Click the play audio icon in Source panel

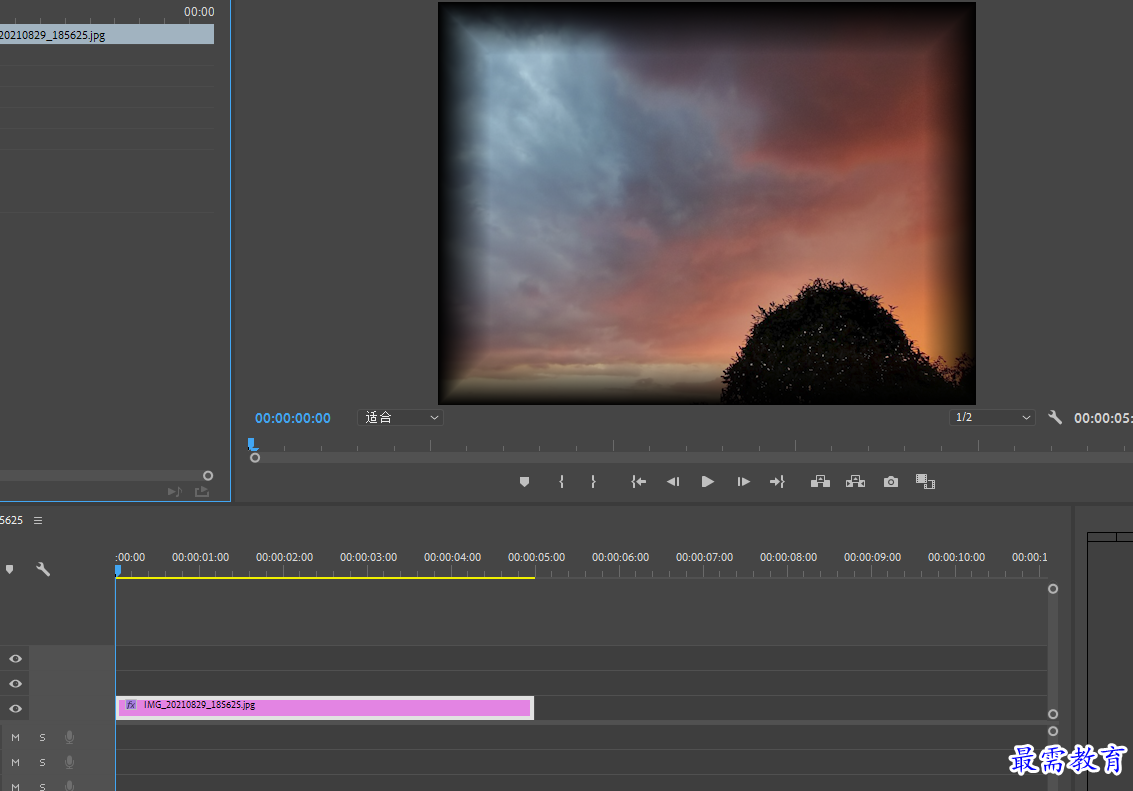coord(175,492)
